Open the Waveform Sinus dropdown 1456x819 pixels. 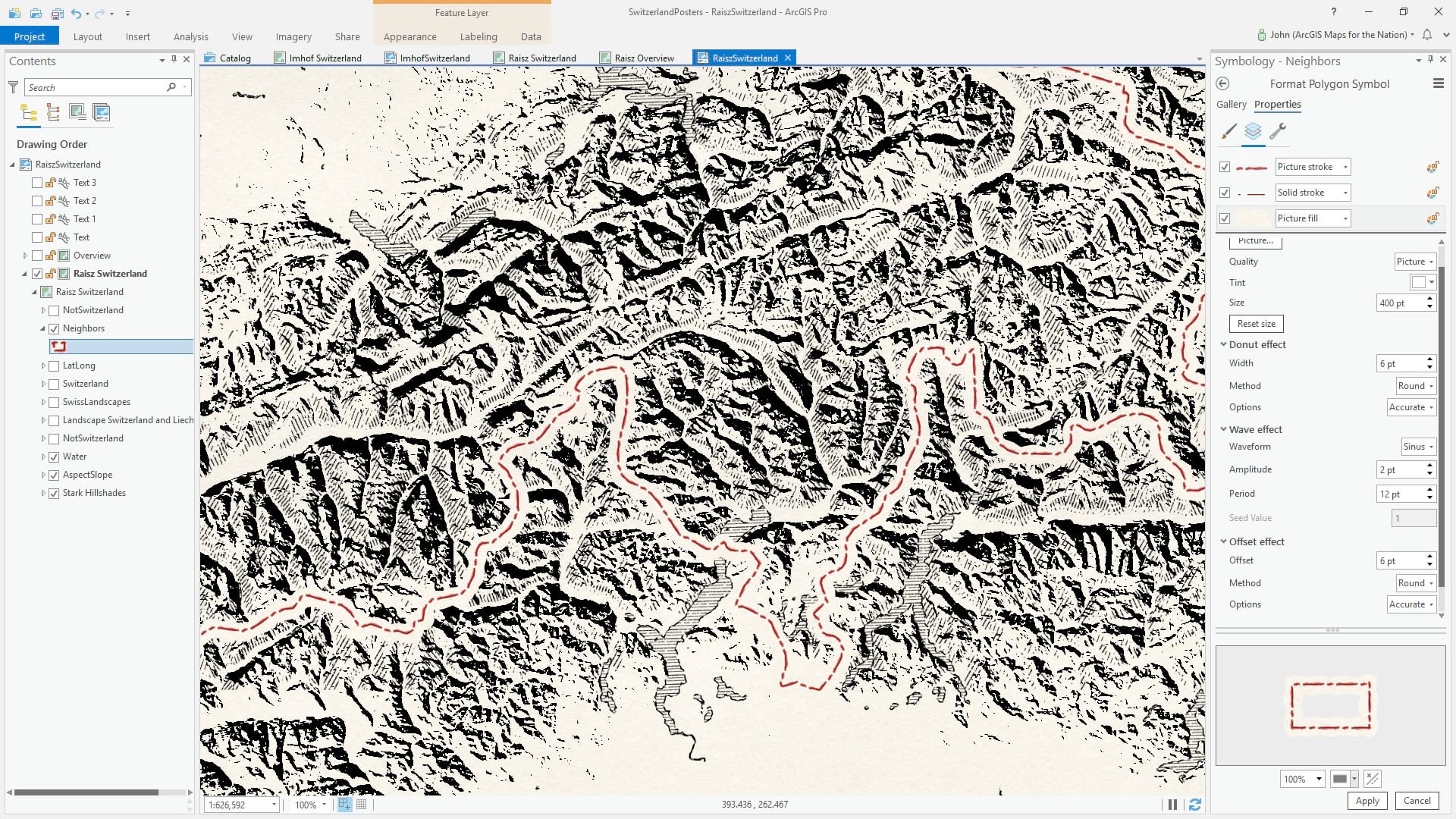pos(1418,447)
